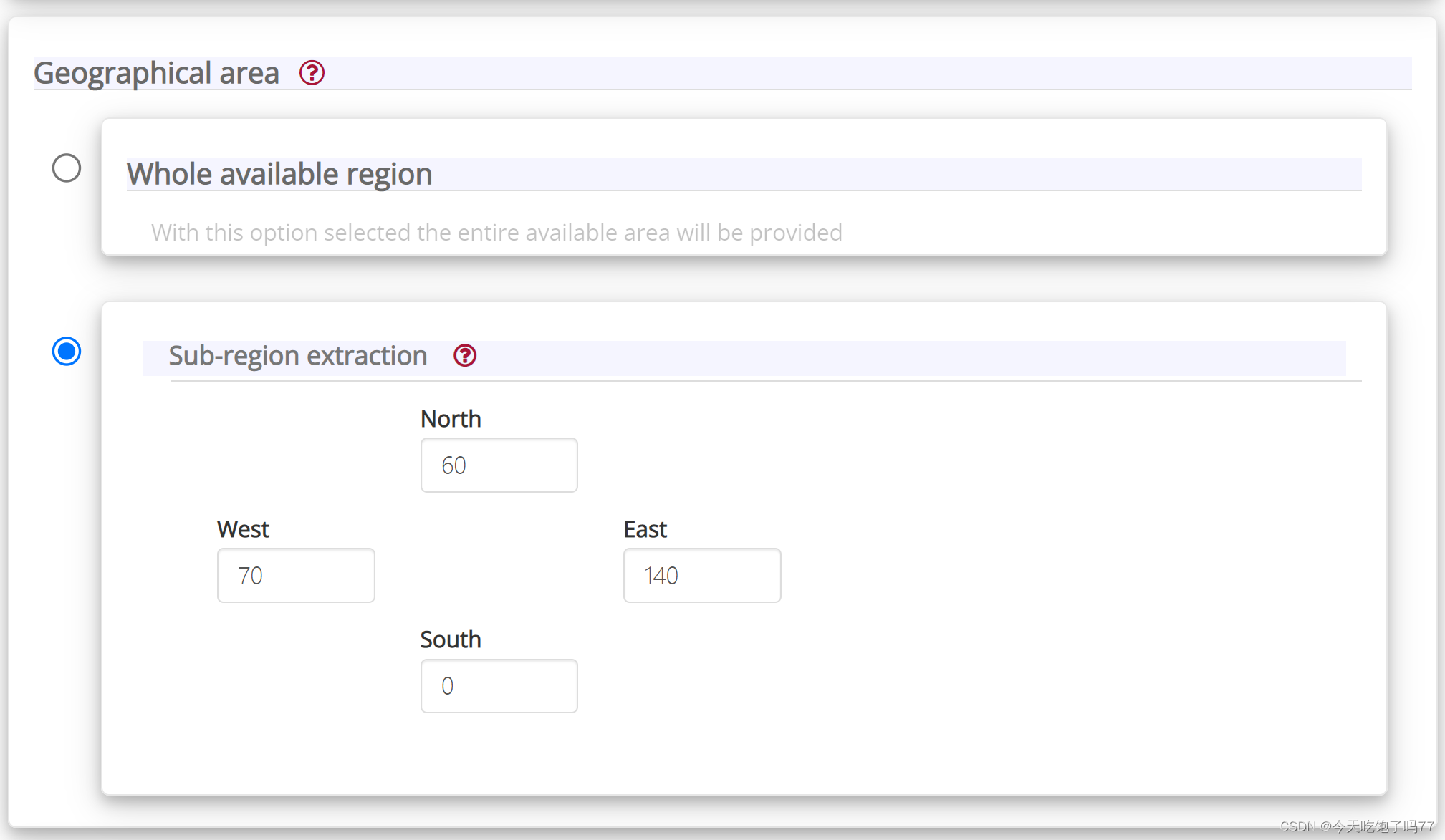Focus the West coordinate input box
The width and height of the screenshot is (1445, 840).
point(295,575)
